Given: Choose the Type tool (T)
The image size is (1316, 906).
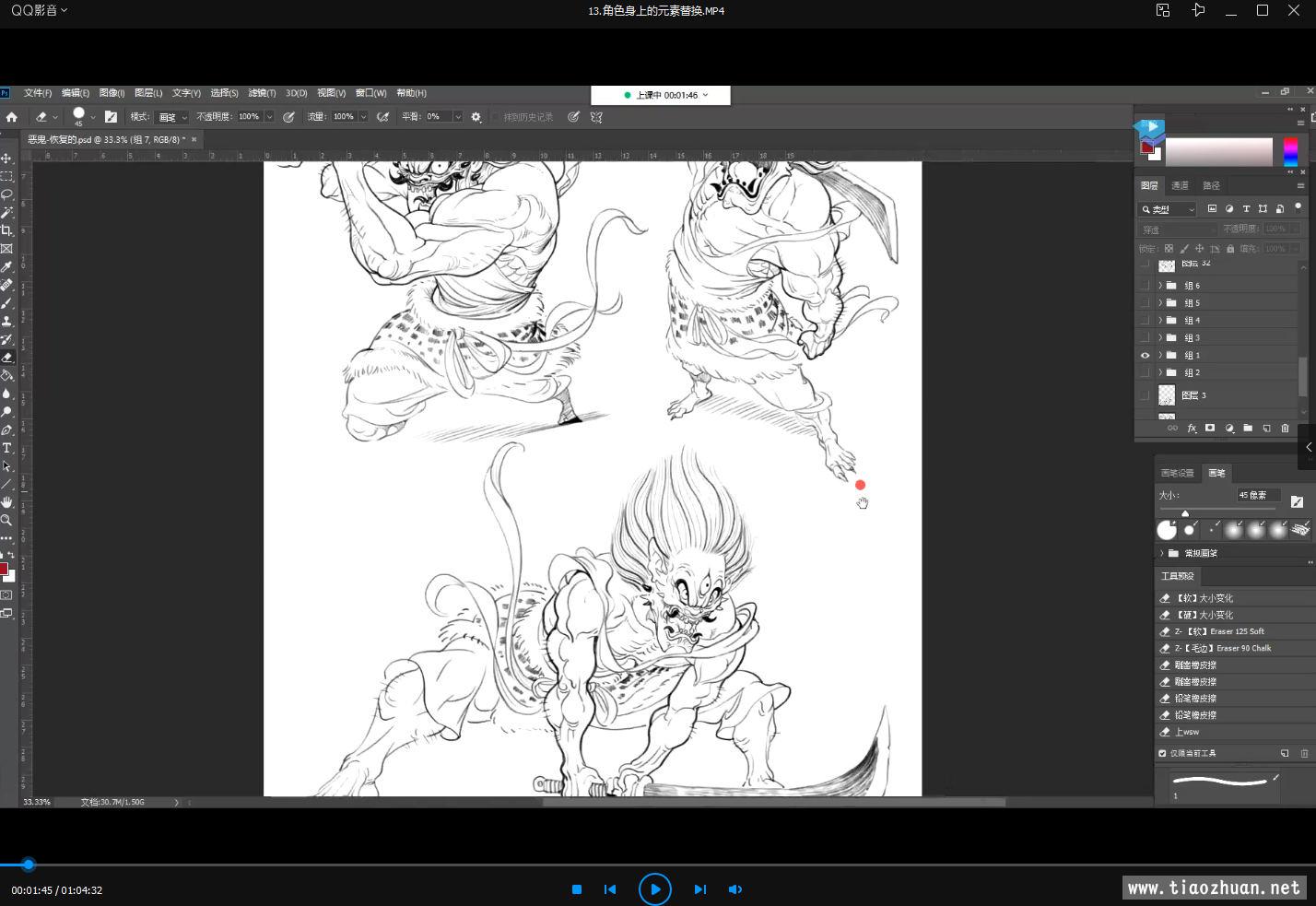Looking at the screenshot, I should [6, 448].
